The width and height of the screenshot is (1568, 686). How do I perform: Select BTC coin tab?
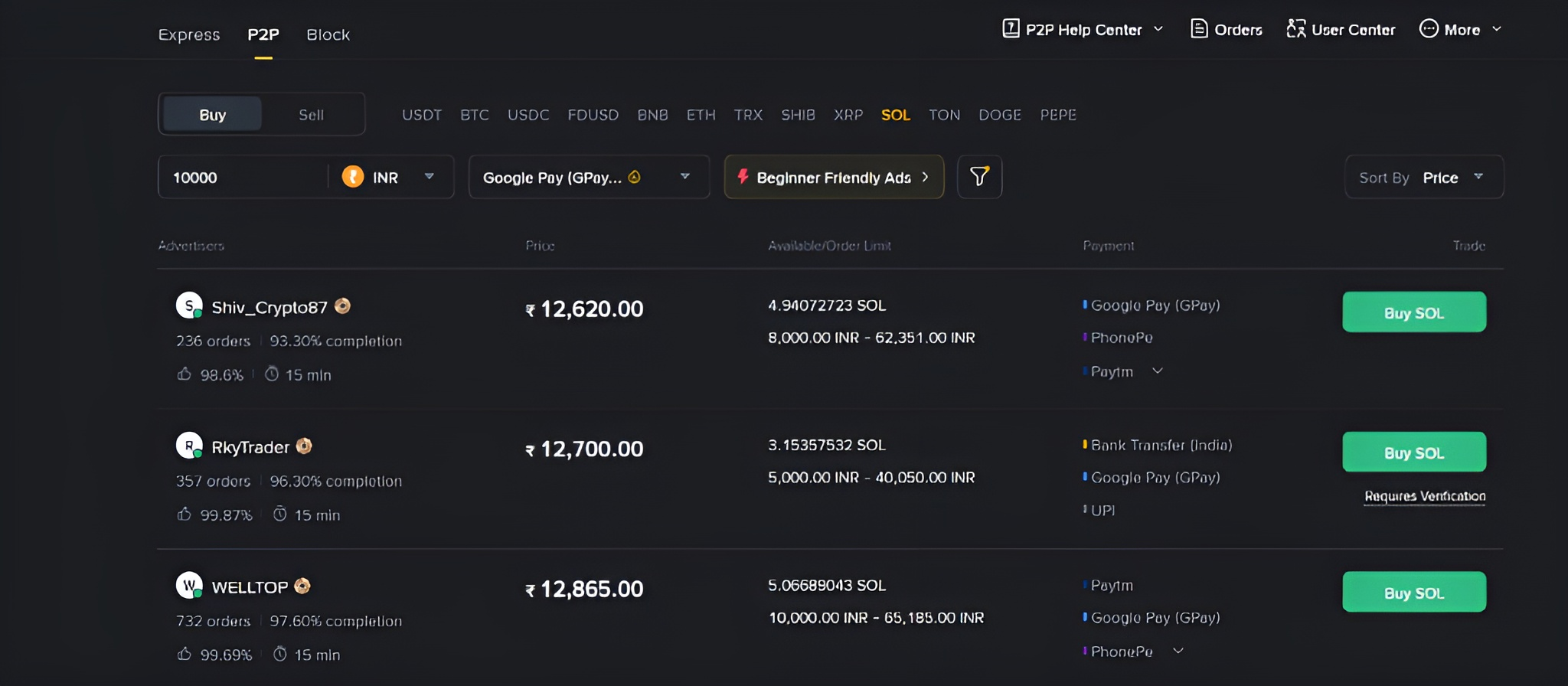pyautogui.click(x=475, y=115)
